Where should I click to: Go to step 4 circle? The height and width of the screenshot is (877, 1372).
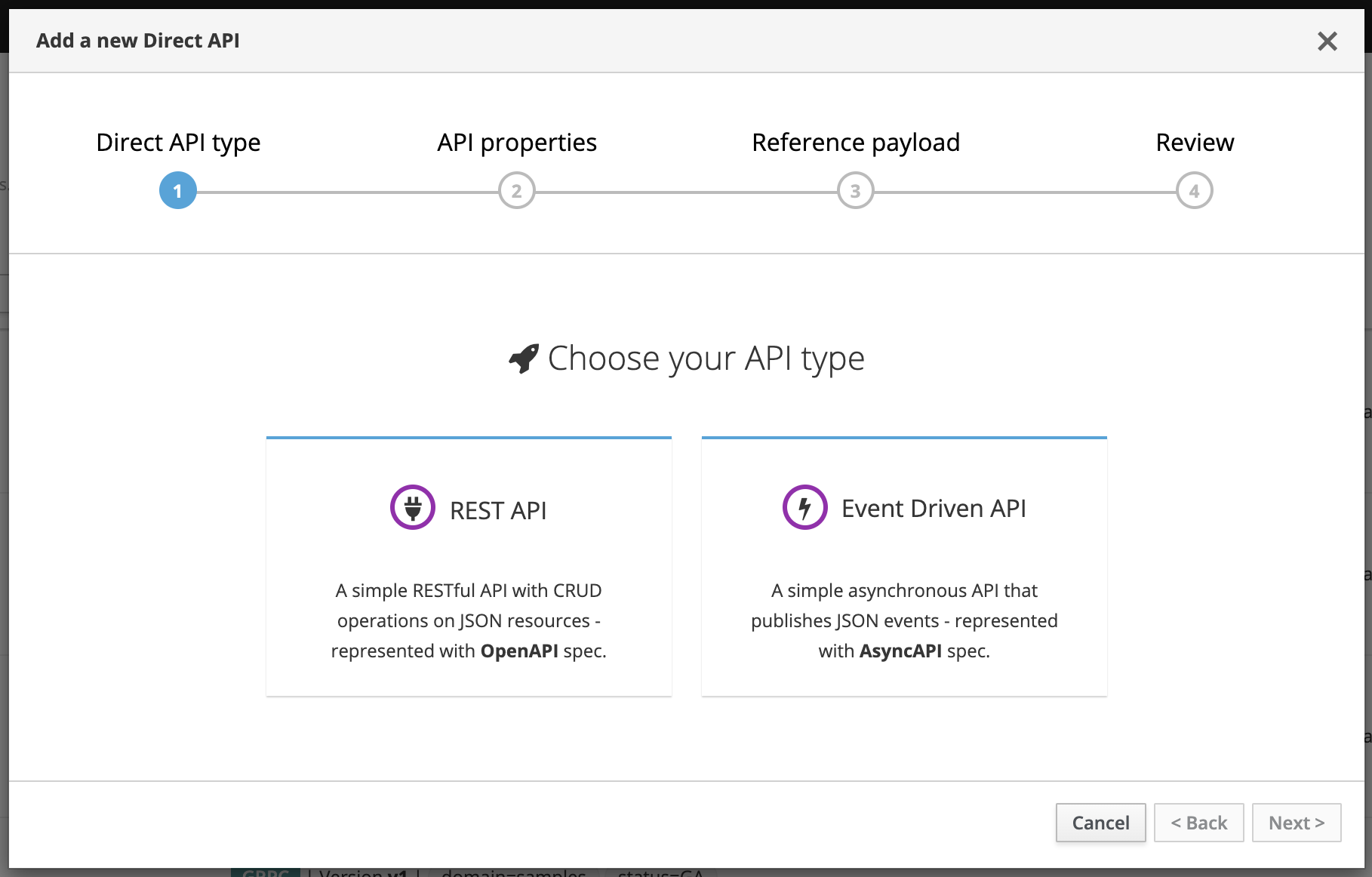[x=1194, y=191]
